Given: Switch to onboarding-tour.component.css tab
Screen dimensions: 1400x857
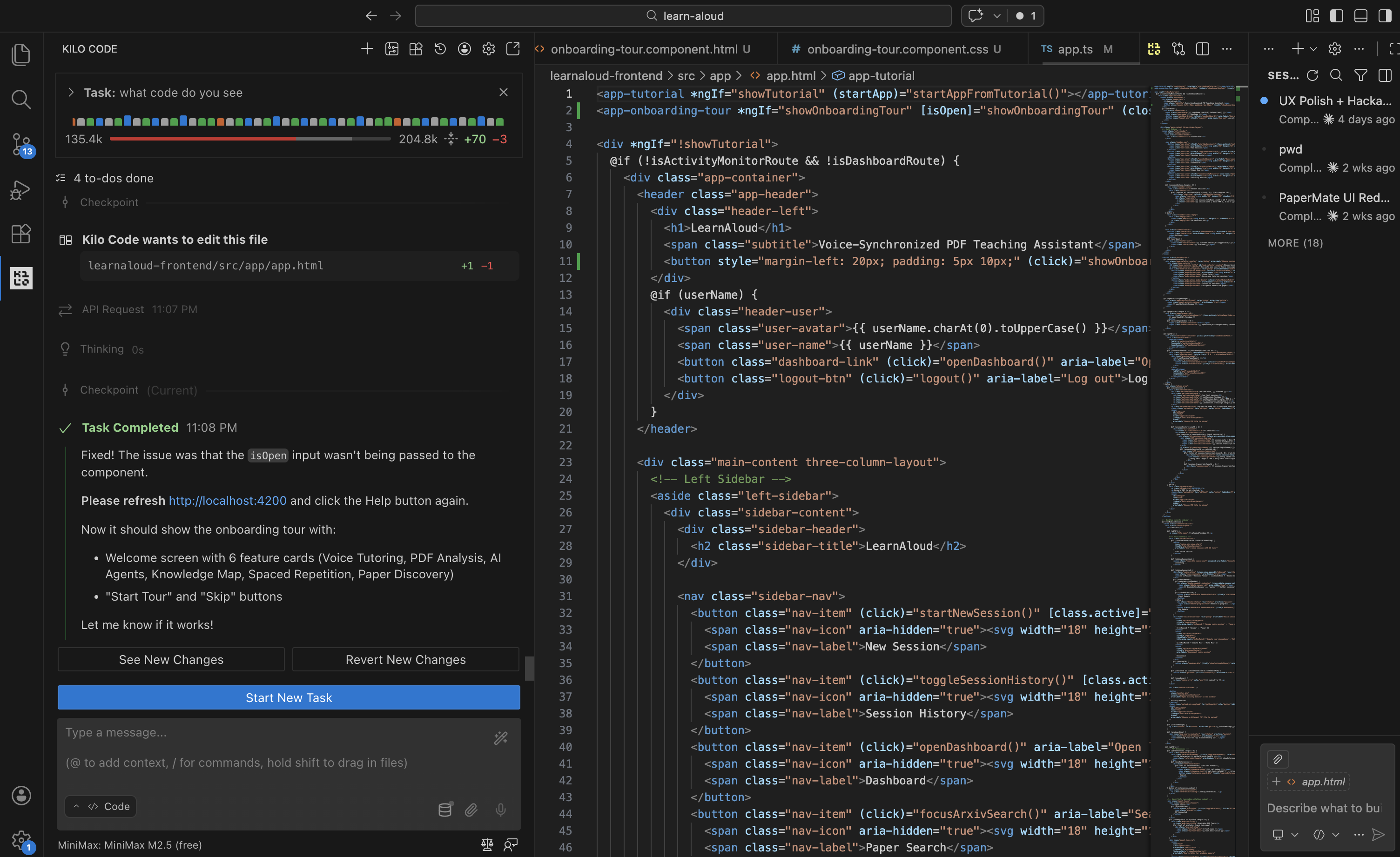Looking at the screenshot, I should (x=896, y=49).
